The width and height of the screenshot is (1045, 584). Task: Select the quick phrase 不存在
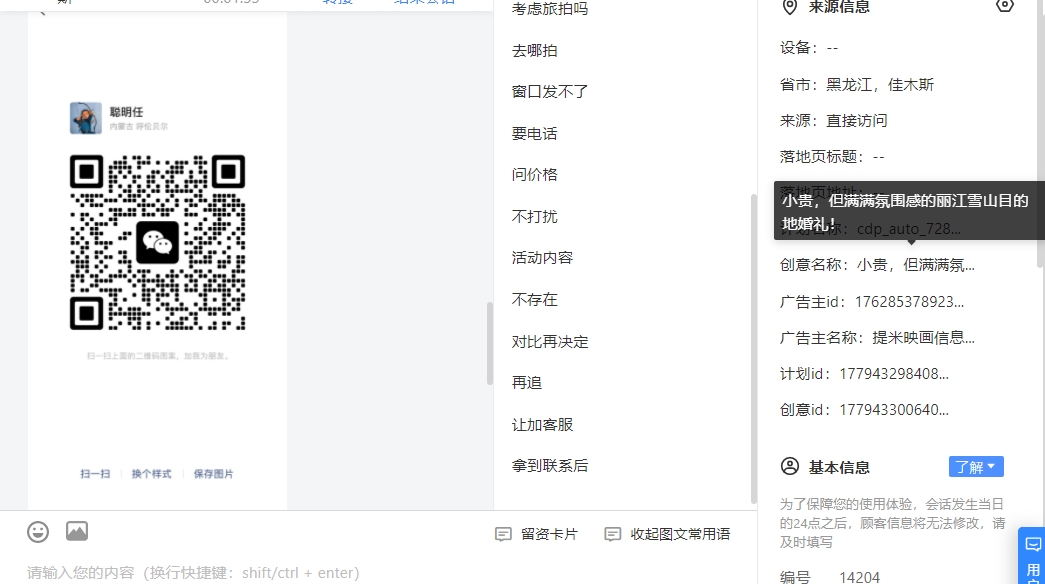534,300
